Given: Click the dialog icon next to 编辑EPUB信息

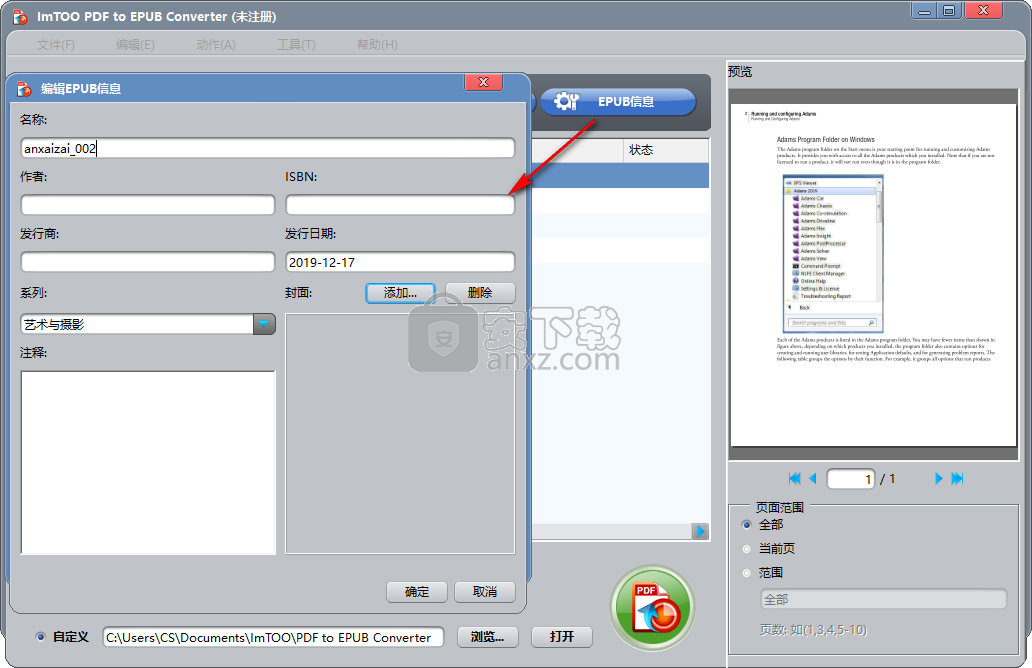Looking at the screenshot, I should pyautogui.click(x=24, y=88).
